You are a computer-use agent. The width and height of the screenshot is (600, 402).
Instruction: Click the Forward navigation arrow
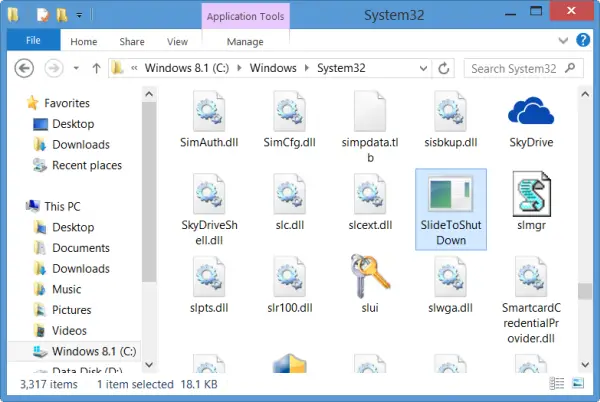[54, 68]
